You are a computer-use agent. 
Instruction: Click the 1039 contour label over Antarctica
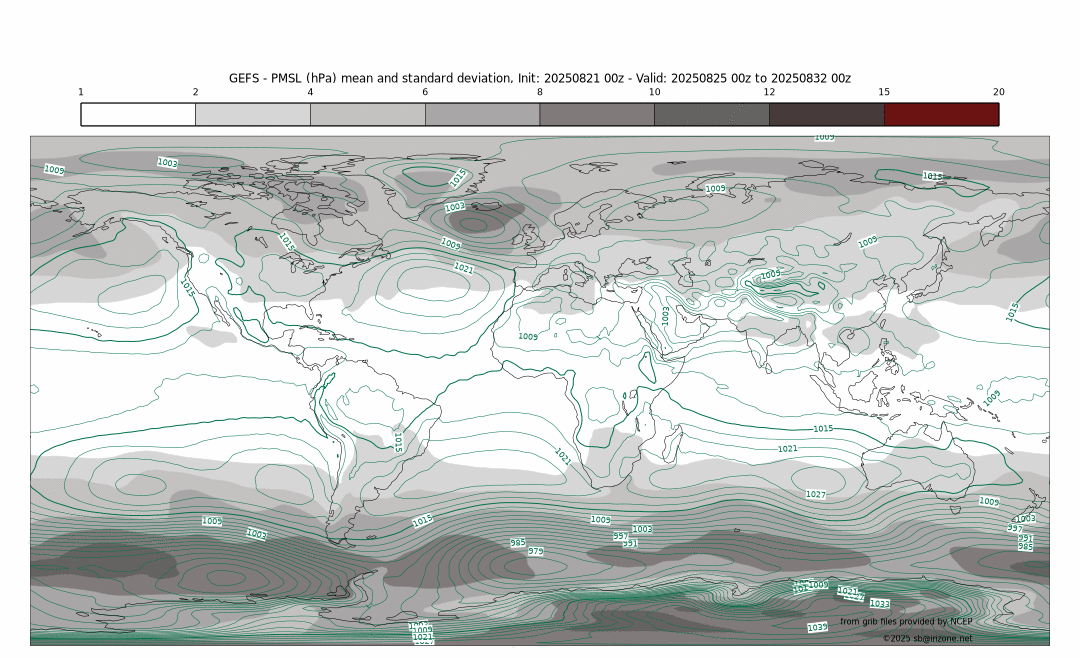(817, 627)
